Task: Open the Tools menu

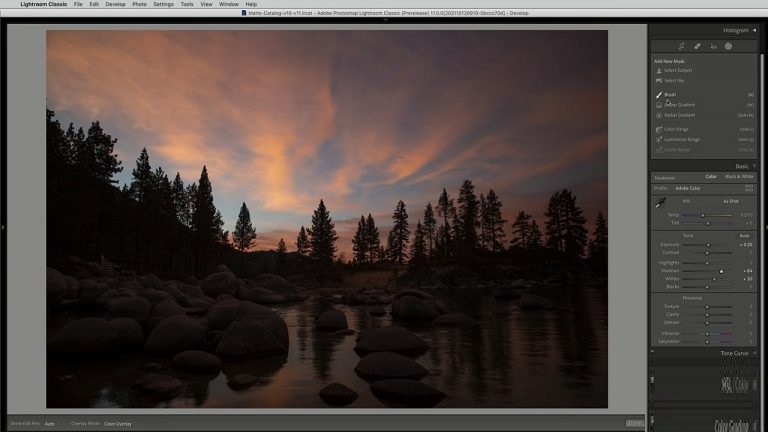Action: click(187, 4)
